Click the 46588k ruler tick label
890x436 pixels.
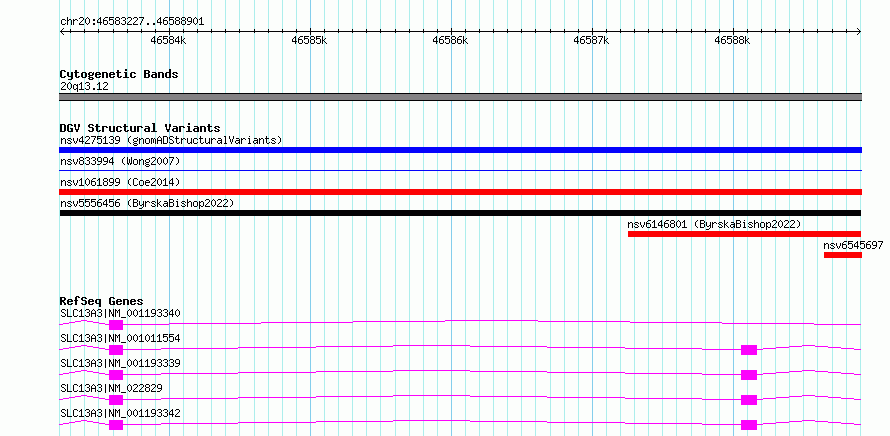732,40
